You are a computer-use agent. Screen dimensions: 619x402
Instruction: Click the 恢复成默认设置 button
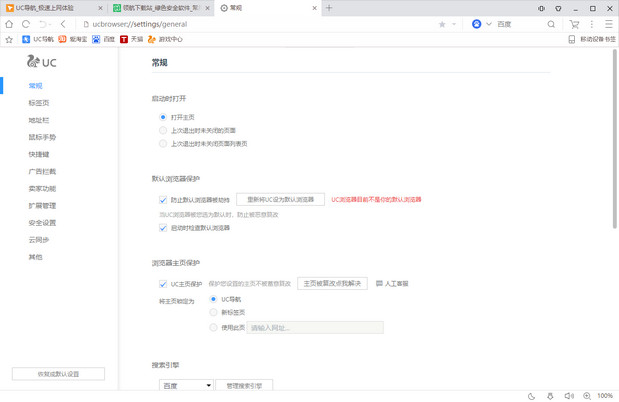click(58, 374)
